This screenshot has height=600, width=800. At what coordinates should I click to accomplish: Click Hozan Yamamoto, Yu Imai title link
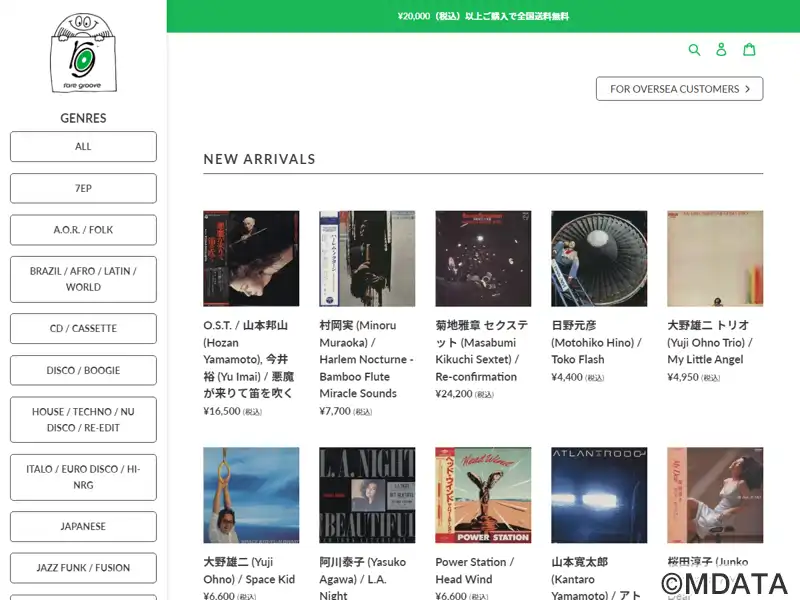pos(248,359)
